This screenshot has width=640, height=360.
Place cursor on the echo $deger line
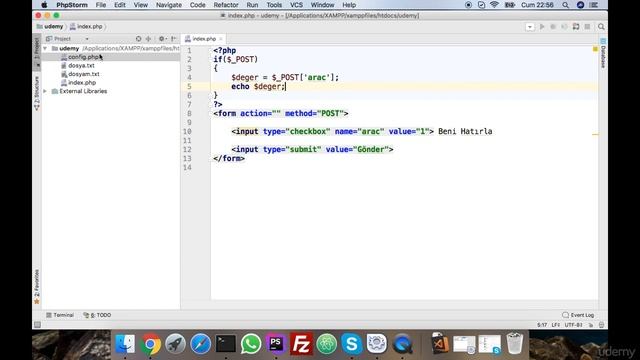[x=258, y=87]
